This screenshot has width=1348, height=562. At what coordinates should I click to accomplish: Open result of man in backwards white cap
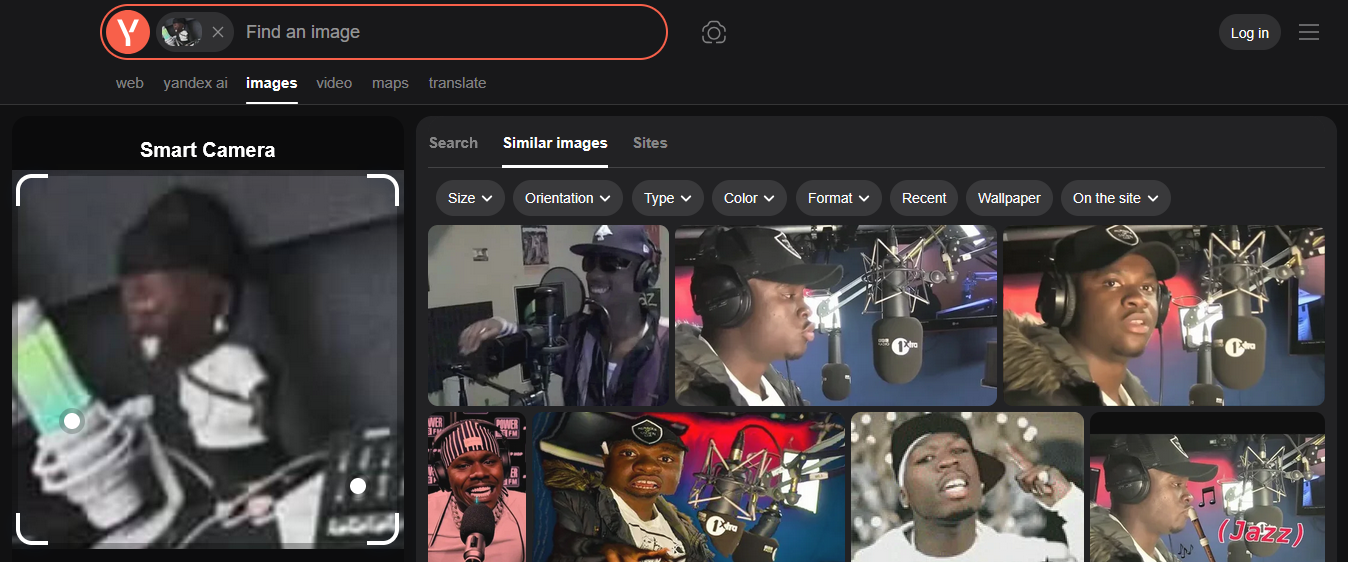pyautogui.click(x=967, y=487)
